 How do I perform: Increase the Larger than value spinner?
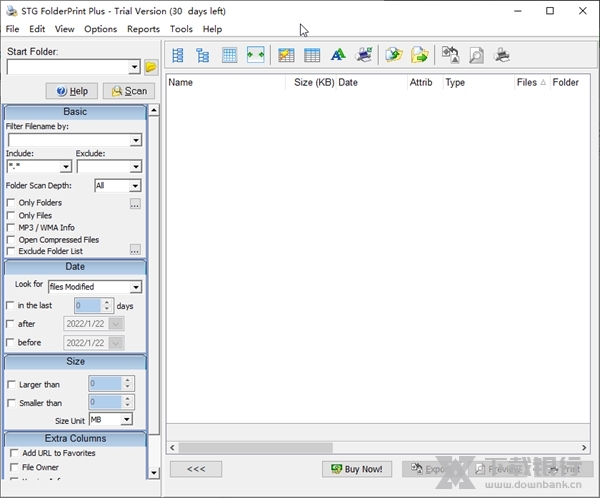[127, 380]
